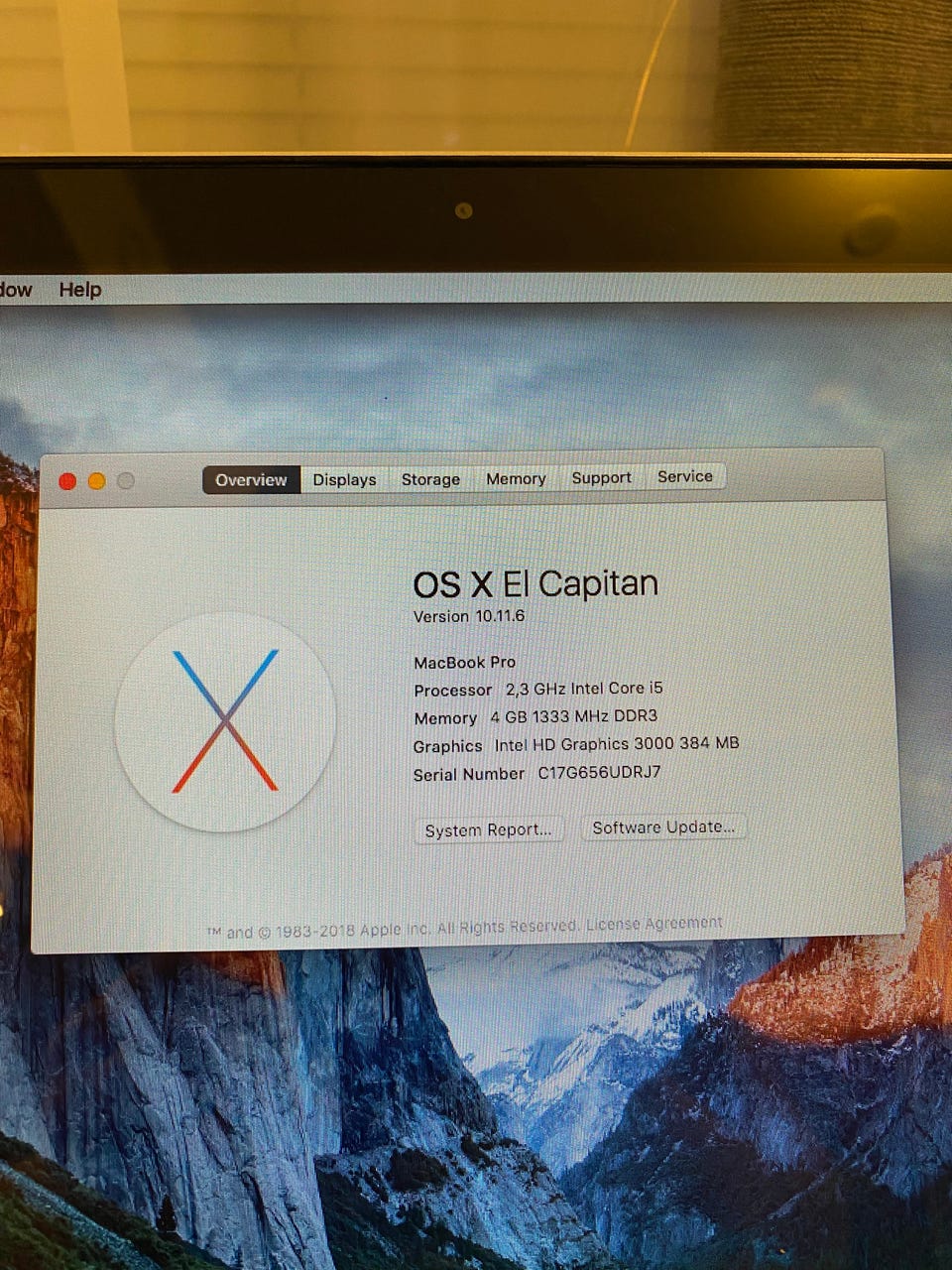
Task: Click the Software Update... button
Action: pyautogui.click(x=663, y=826)
